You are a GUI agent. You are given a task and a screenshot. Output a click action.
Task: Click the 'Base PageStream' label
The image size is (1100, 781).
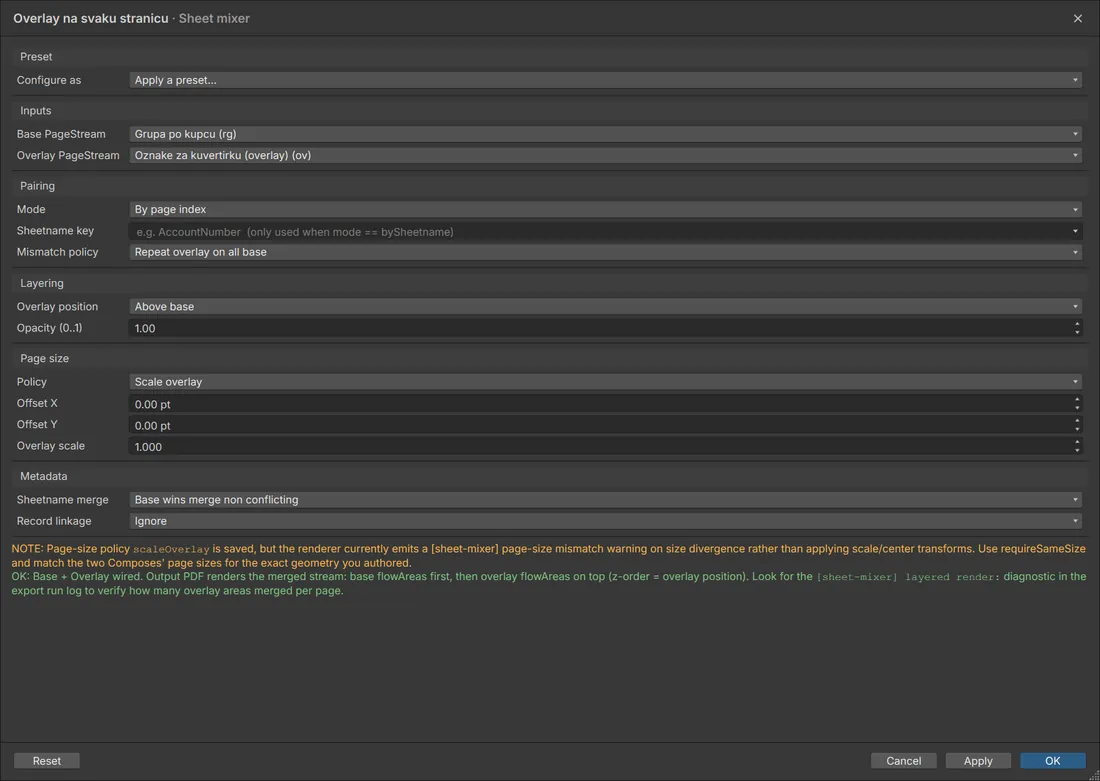[x=61, y=134]
